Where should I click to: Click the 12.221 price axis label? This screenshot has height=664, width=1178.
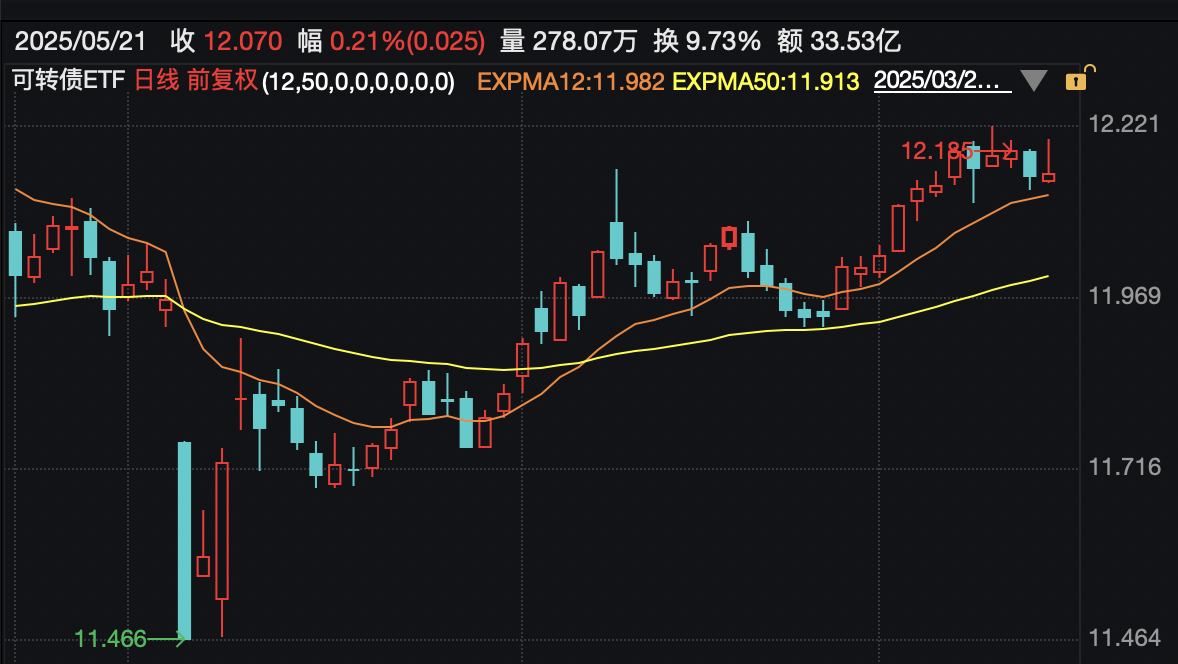[1125, 124]
